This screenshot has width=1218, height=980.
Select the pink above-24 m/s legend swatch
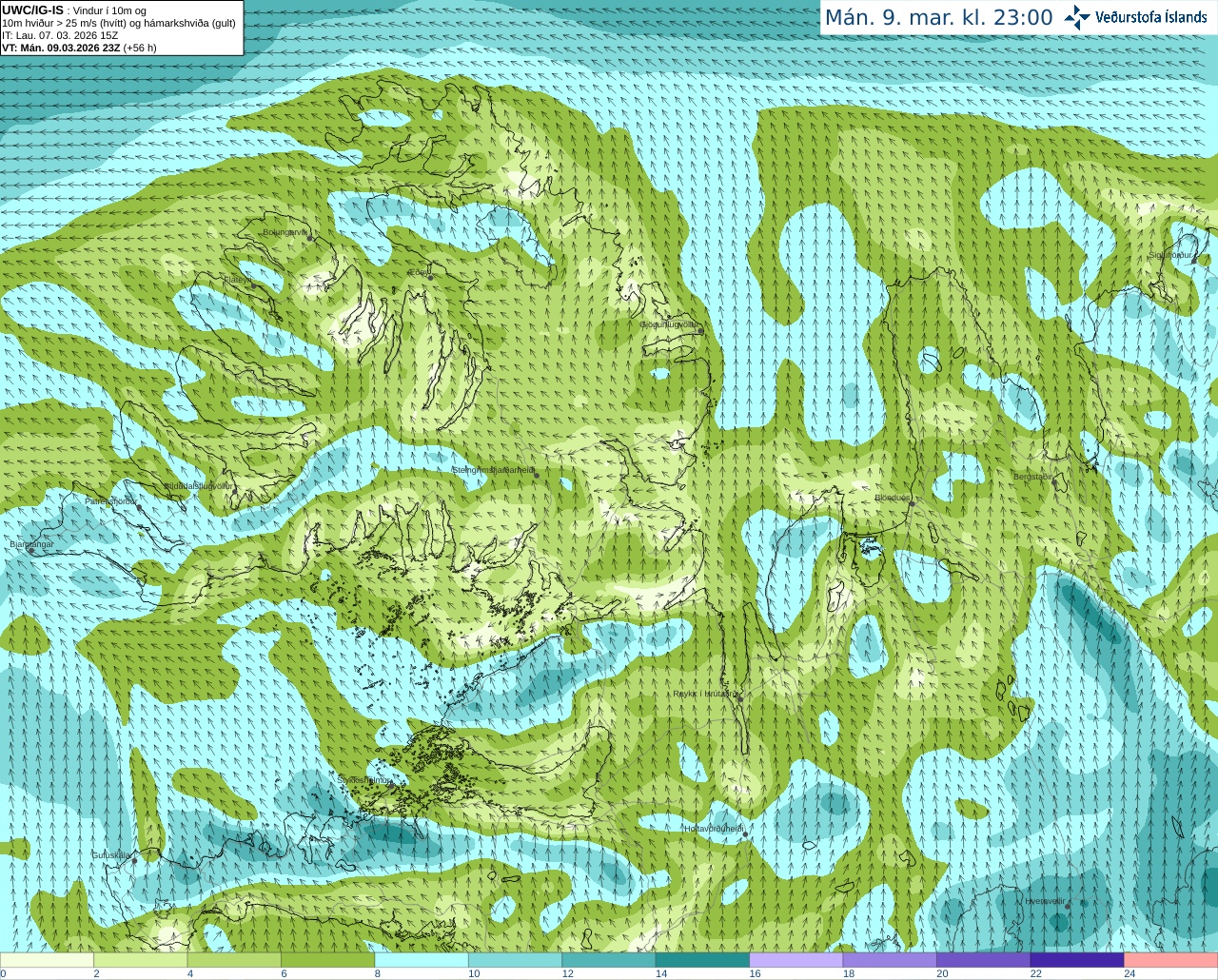pos(1170,960)
